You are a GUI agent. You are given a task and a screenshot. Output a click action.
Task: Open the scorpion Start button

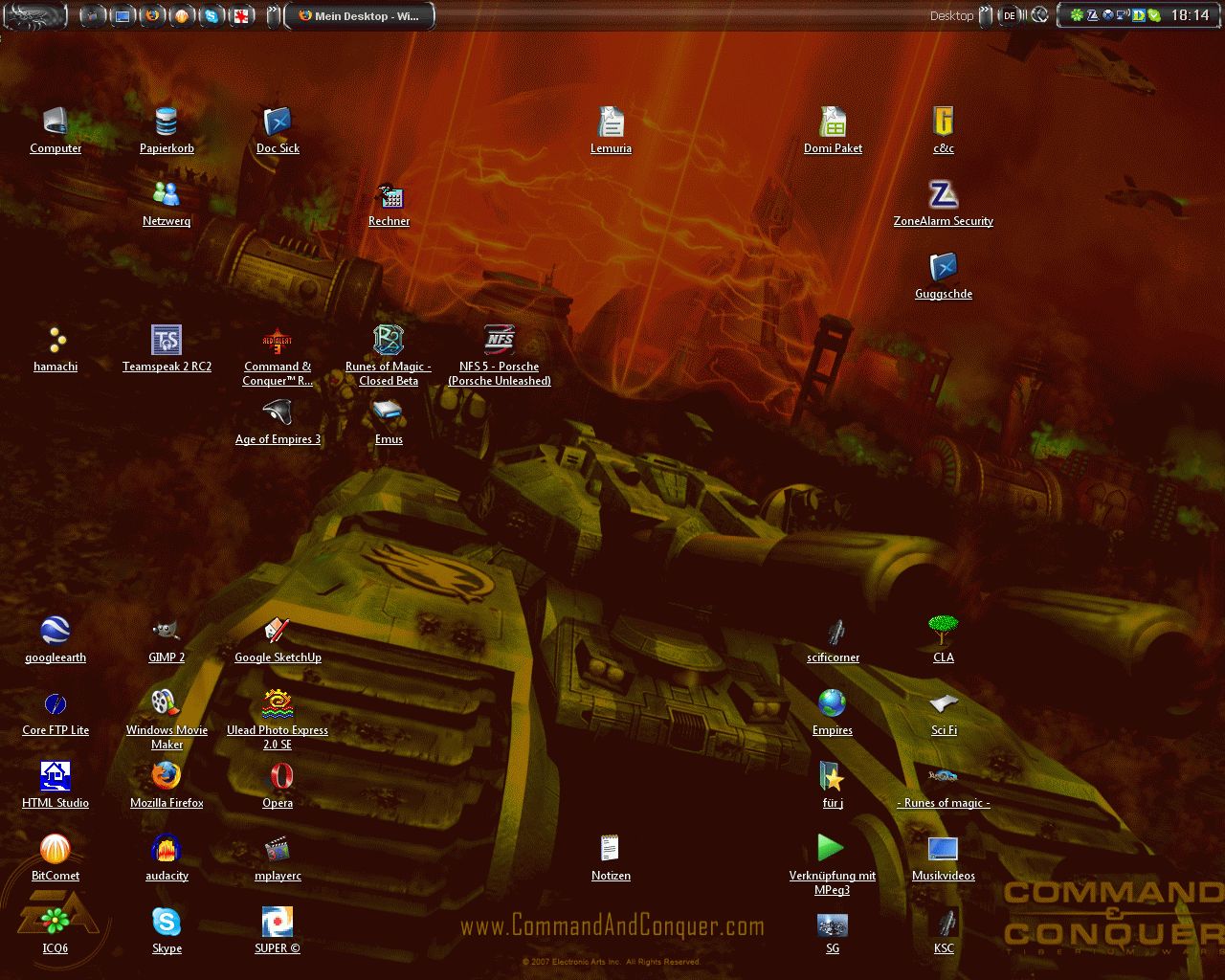(34, 14)
